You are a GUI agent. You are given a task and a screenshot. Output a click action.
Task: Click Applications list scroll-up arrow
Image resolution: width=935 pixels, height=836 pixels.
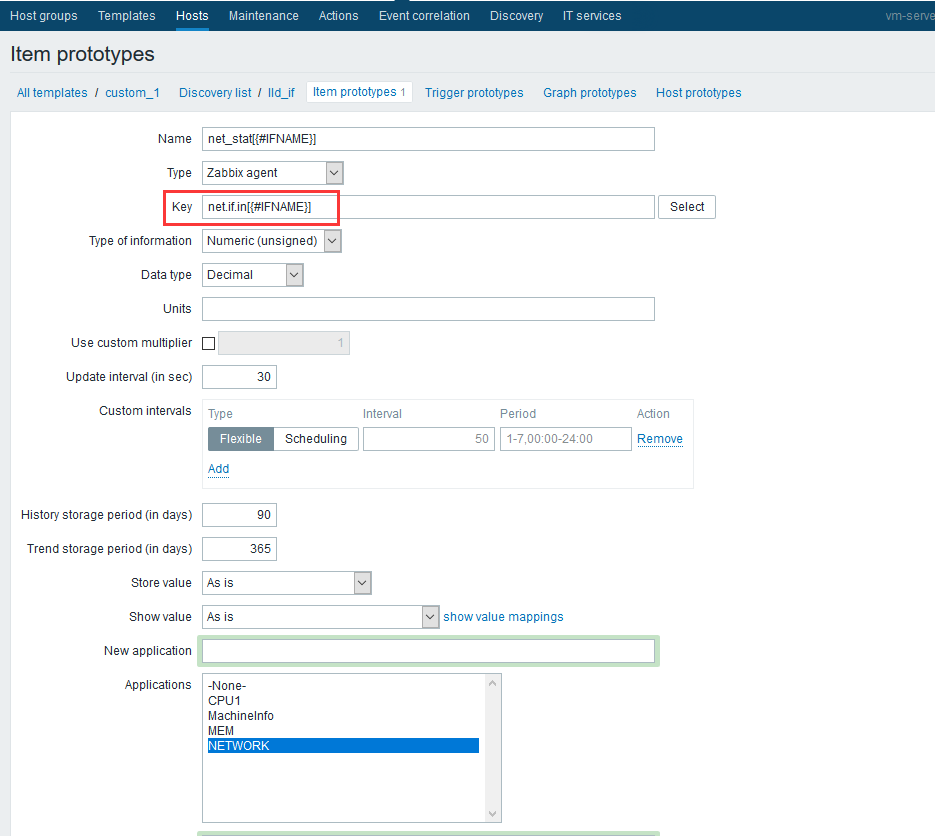click(493, 683)
